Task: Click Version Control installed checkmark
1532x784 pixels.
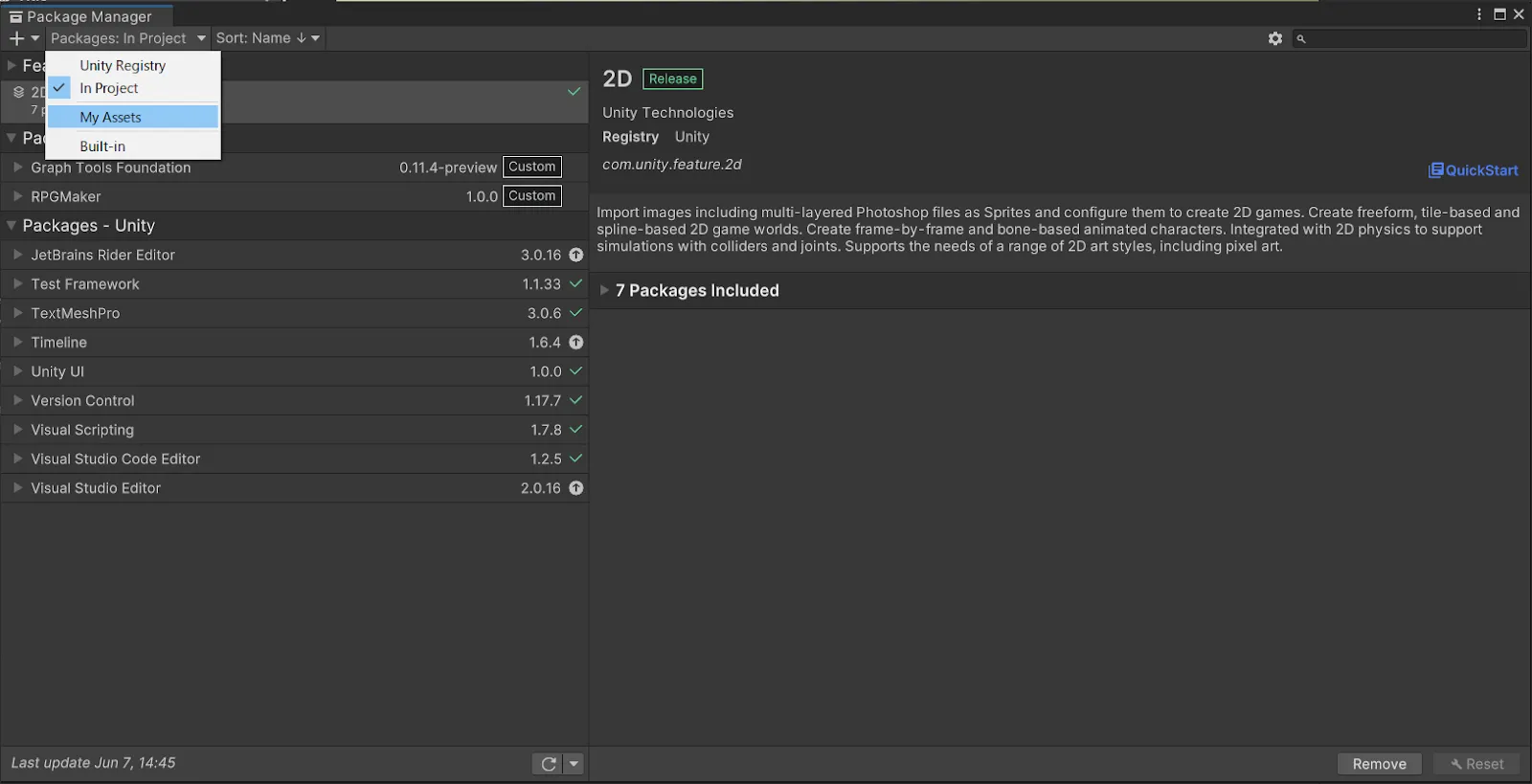Action: click(575, 400)
